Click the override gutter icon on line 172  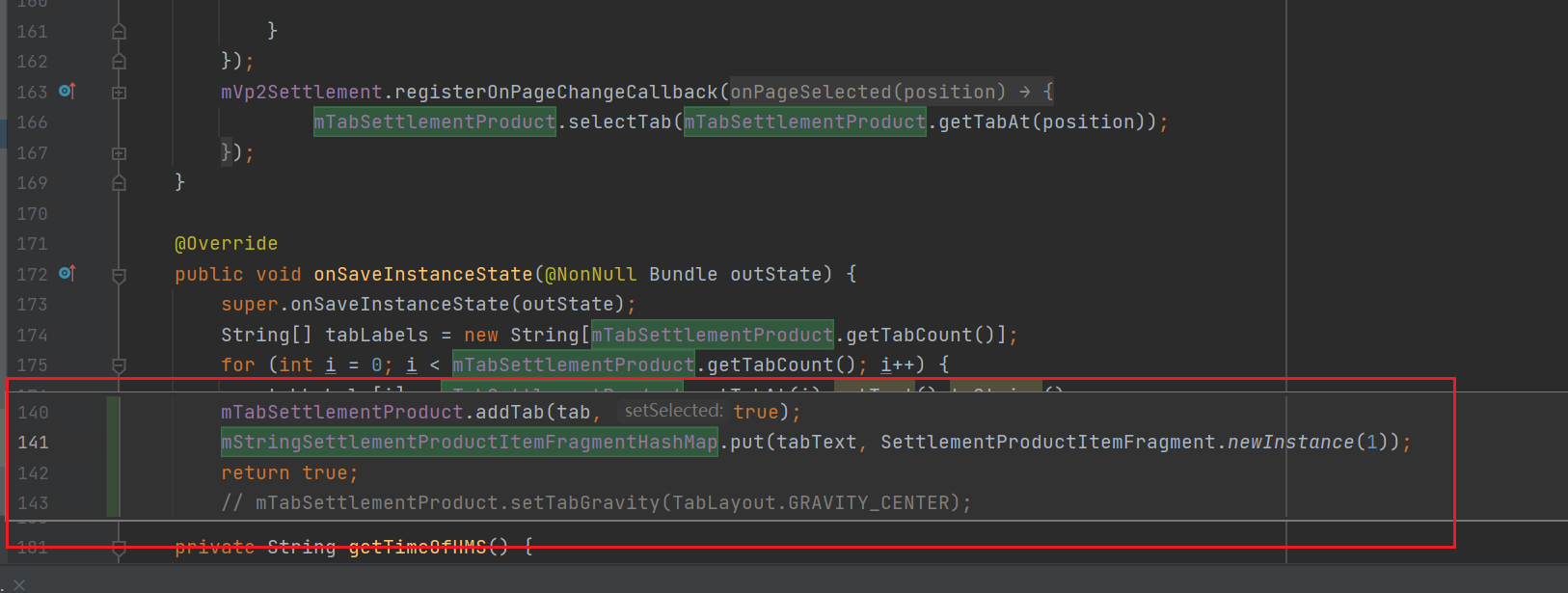coord(67,274)
